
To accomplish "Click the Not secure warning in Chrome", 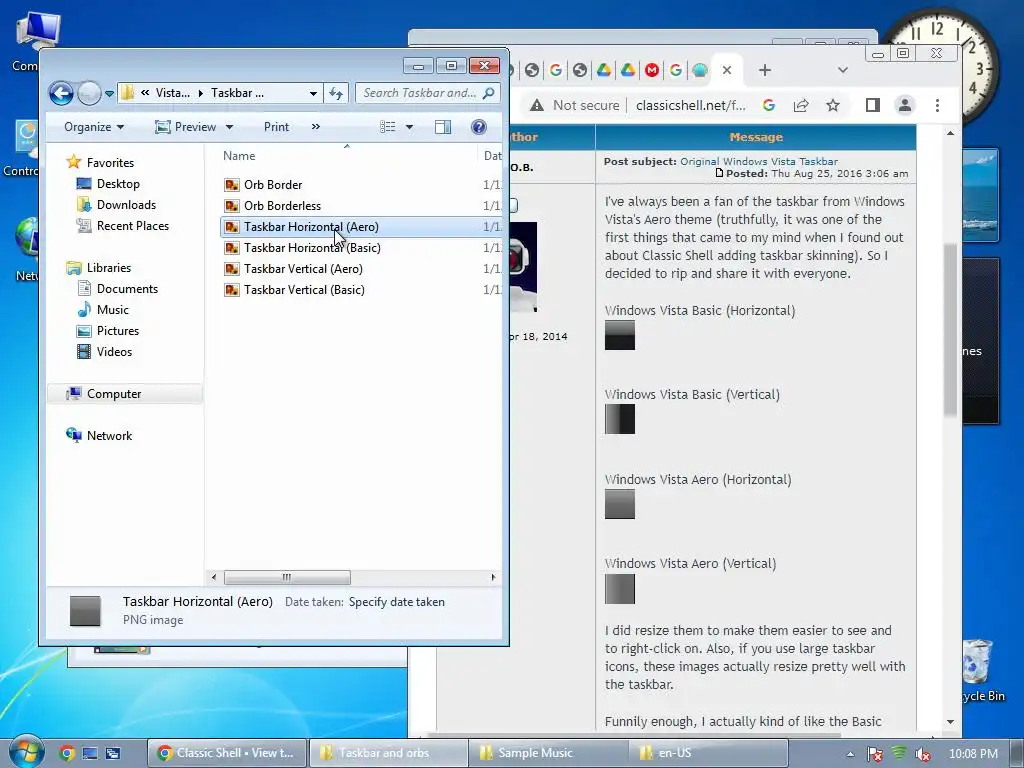I will (575, 105).
